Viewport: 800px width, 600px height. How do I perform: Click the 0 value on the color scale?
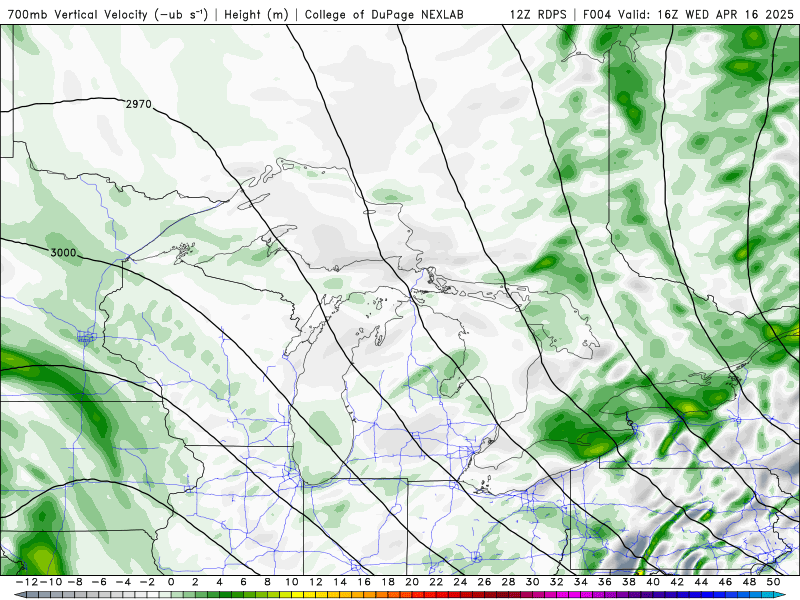[x=171, y=582]
